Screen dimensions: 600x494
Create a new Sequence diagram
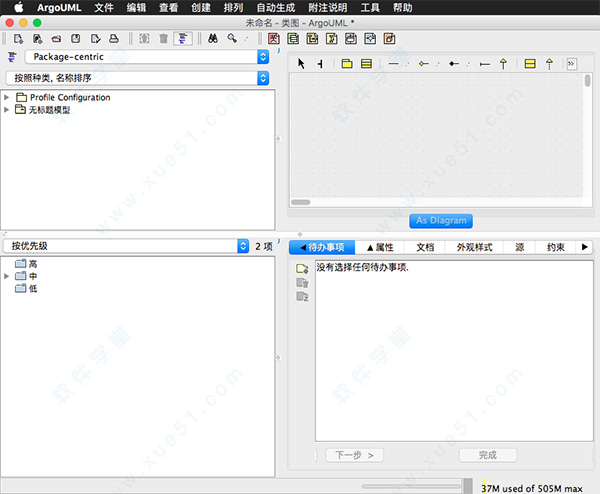pos(312,39)
